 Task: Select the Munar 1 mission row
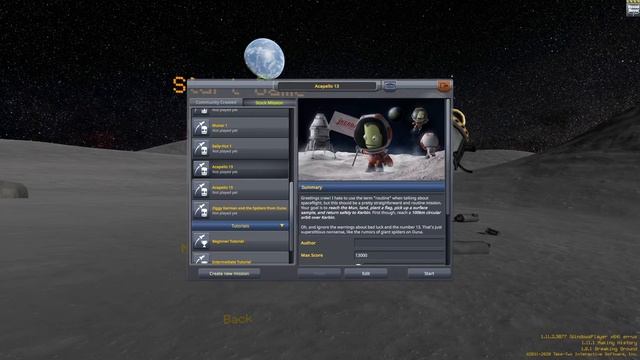(240, 128)
